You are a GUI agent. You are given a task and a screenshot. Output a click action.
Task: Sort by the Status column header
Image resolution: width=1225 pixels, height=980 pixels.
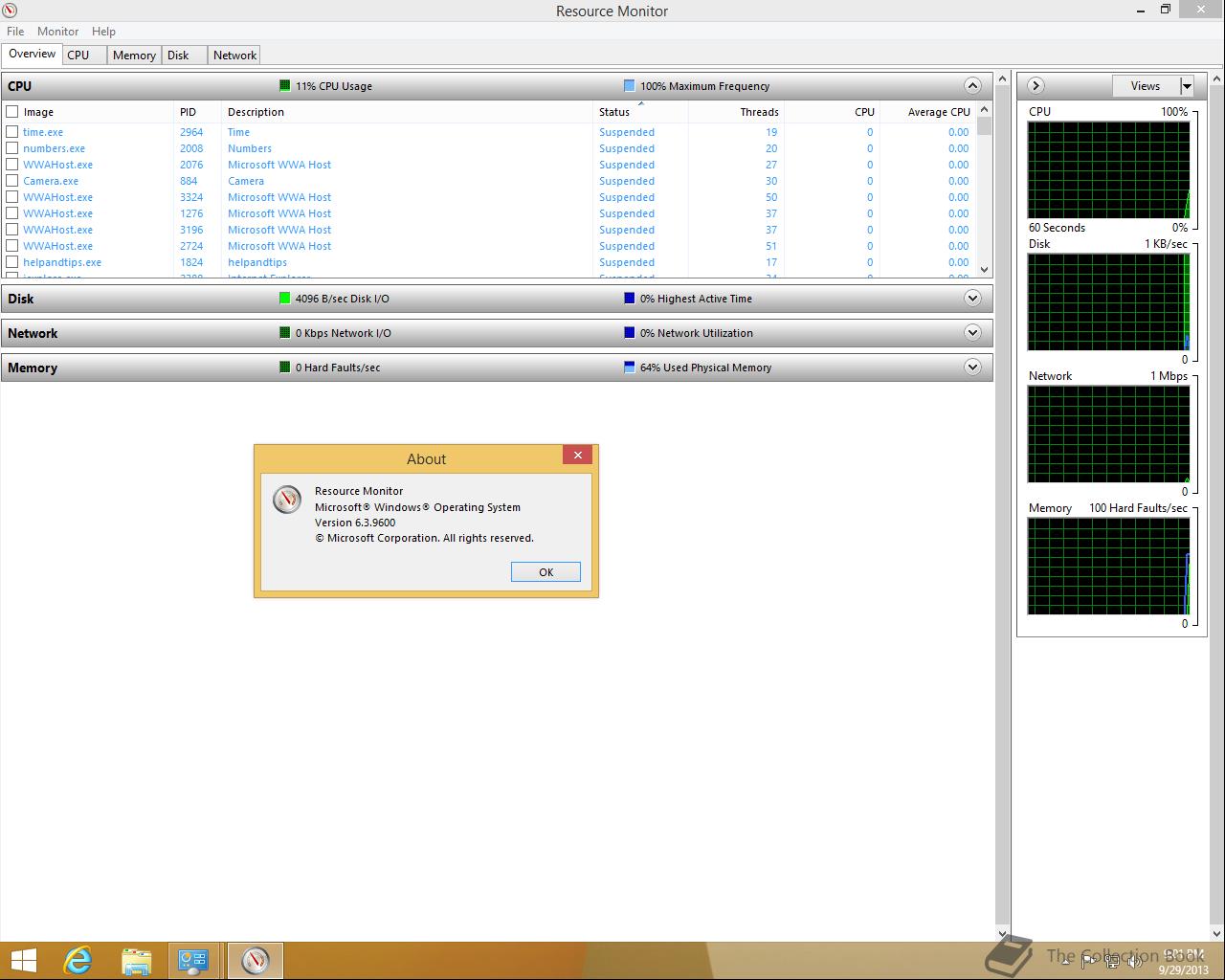[640, 112]
